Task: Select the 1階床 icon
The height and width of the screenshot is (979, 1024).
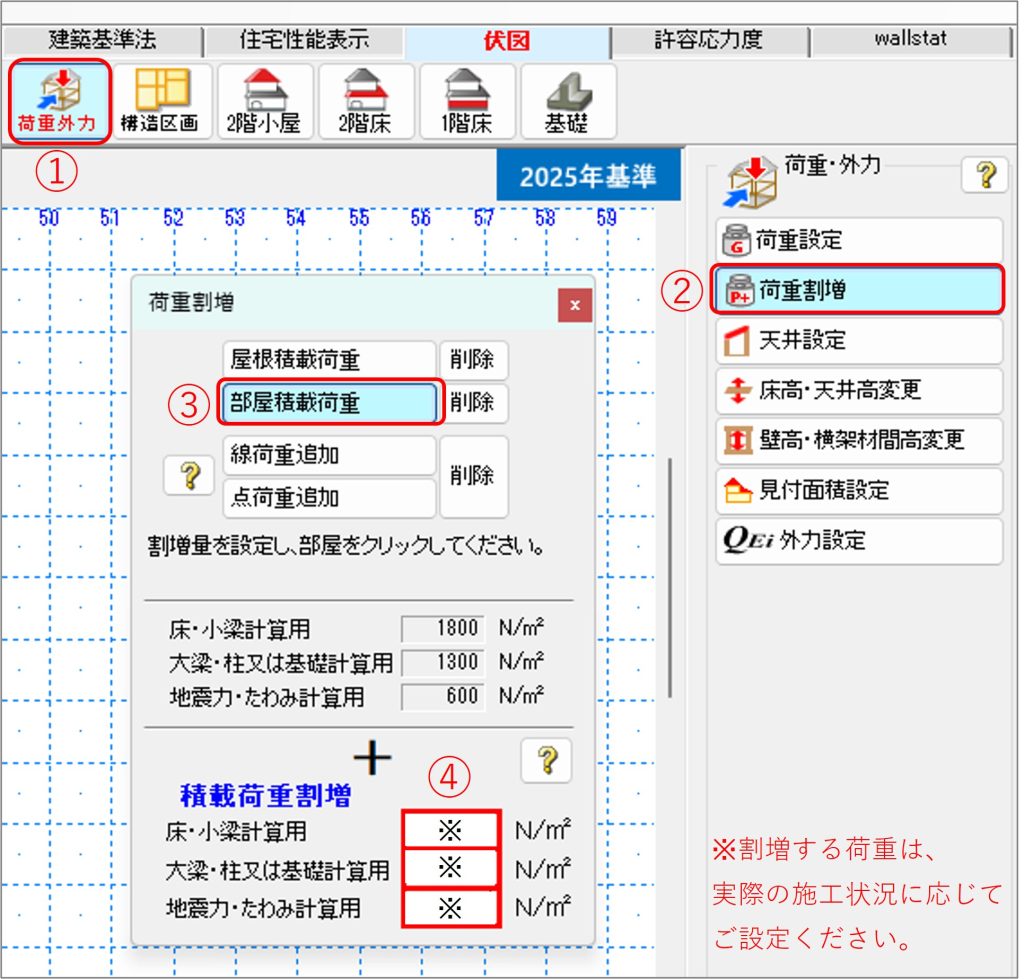Action: 468,101
